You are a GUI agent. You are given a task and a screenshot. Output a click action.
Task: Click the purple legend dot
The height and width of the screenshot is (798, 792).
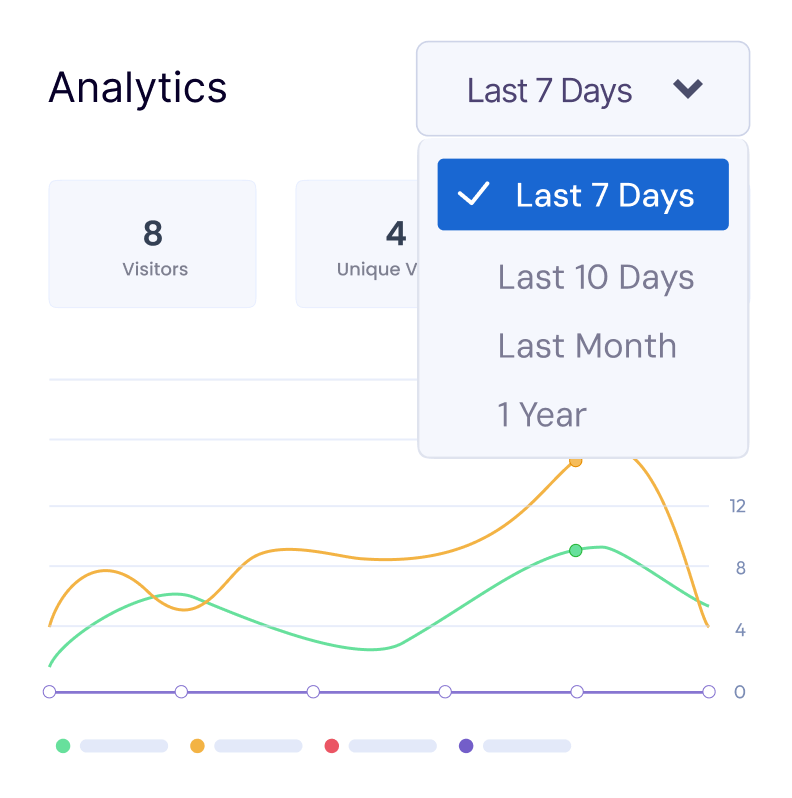pos(466,746)
